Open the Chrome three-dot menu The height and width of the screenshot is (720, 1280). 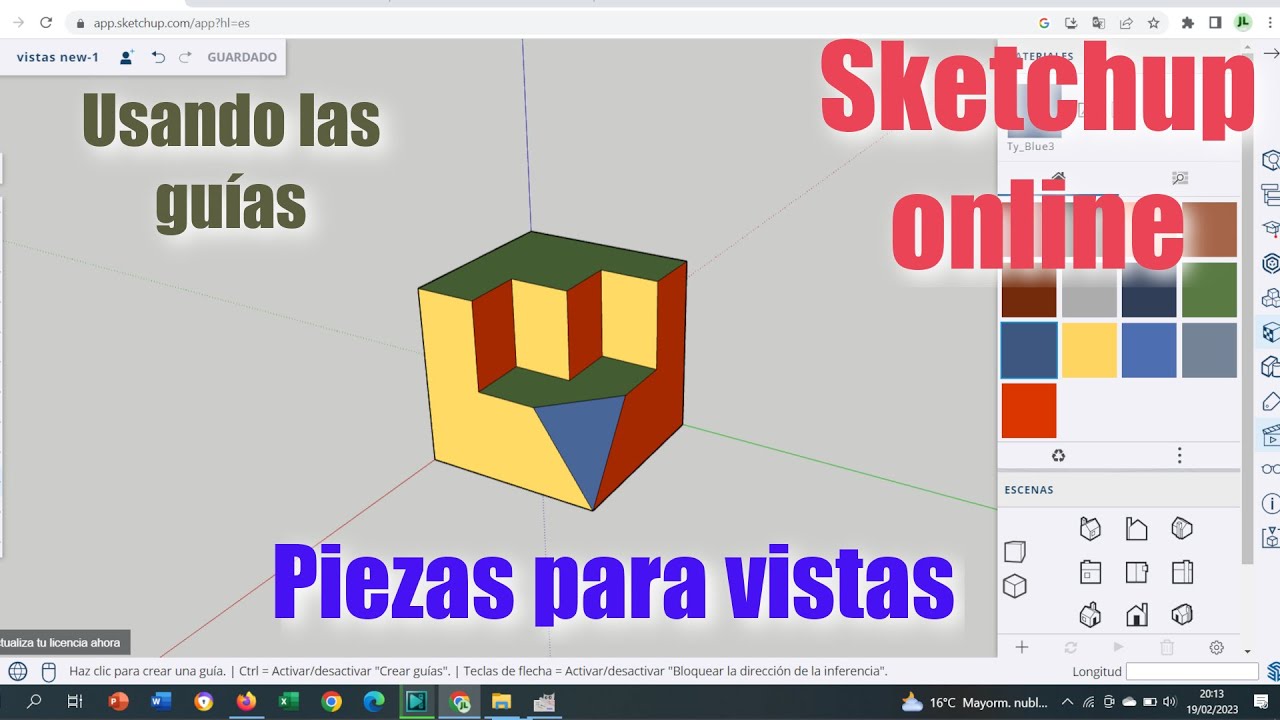tap(1270, 22)
